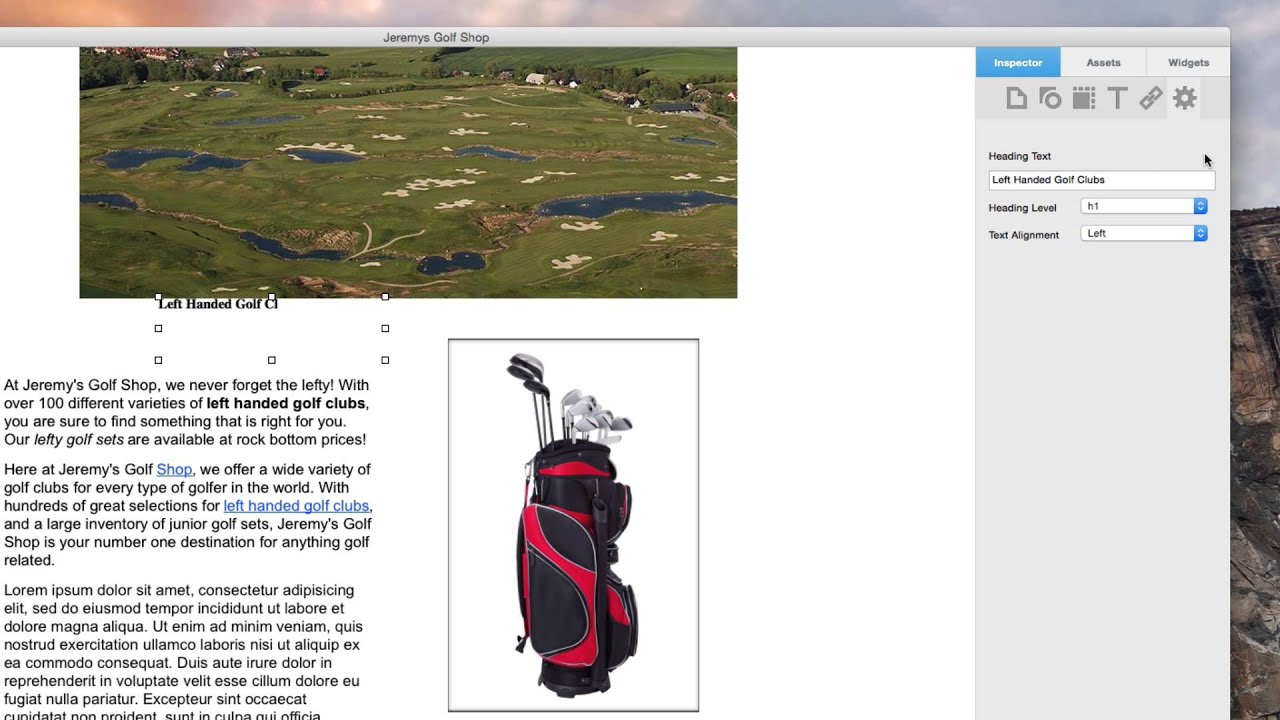1280x720 pixels.
Task: Click the left handed golf clubs link
Action: [x=296, y=506]
